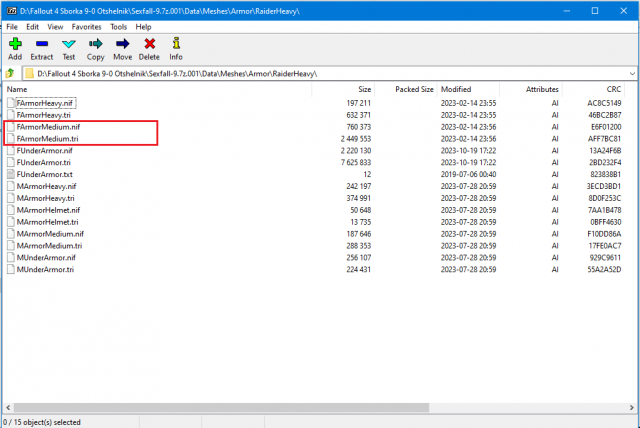The height and width of the screenshot is (428, 640).
Task: Open the File menu
Action: click(13, 26)
